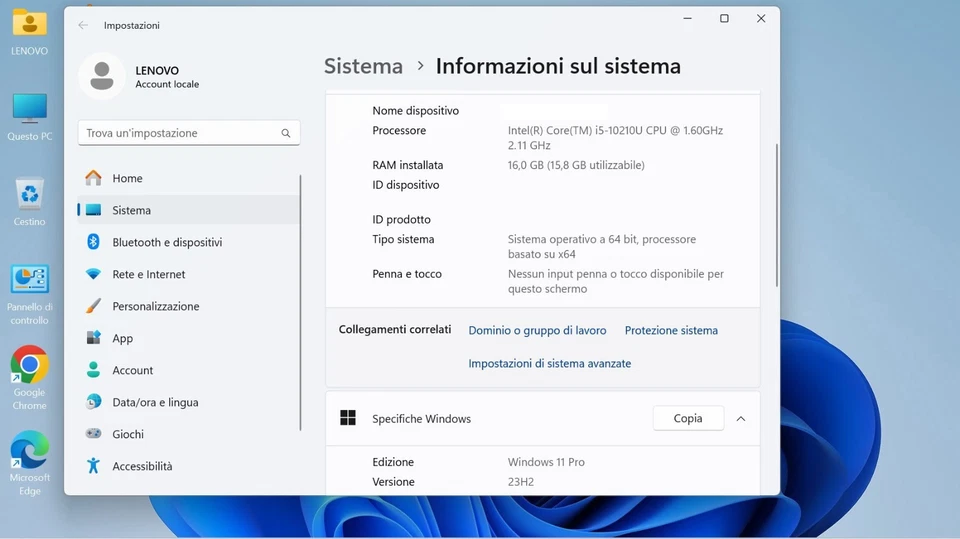Select the 23H2 version value
960x539 pixels.
pyautogui.click(x=520, y=481)
